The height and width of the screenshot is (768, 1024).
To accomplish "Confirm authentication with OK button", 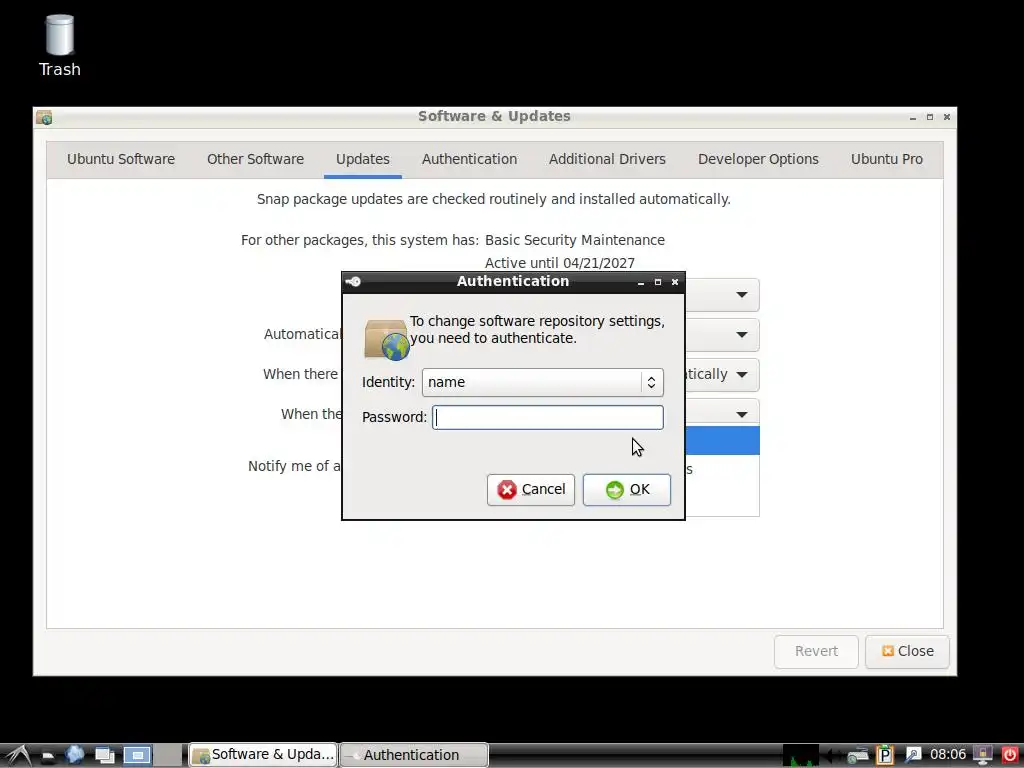I will click(x=627, y=490).
